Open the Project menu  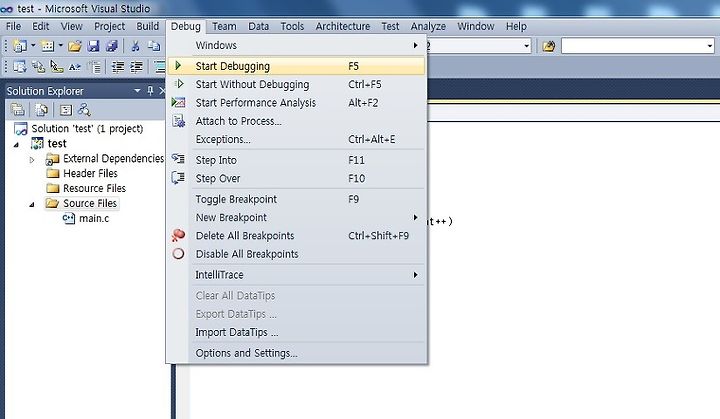point(109,26)
